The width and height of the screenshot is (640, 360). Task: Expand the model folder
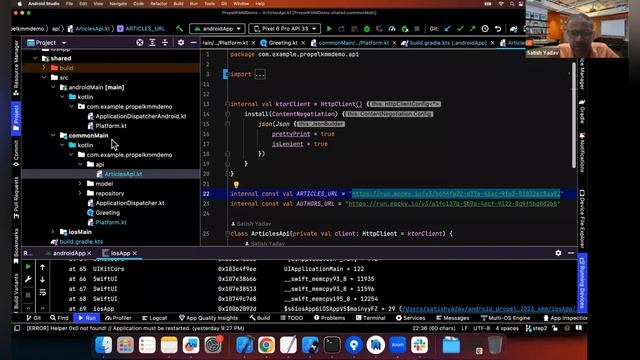coord(80,184)
